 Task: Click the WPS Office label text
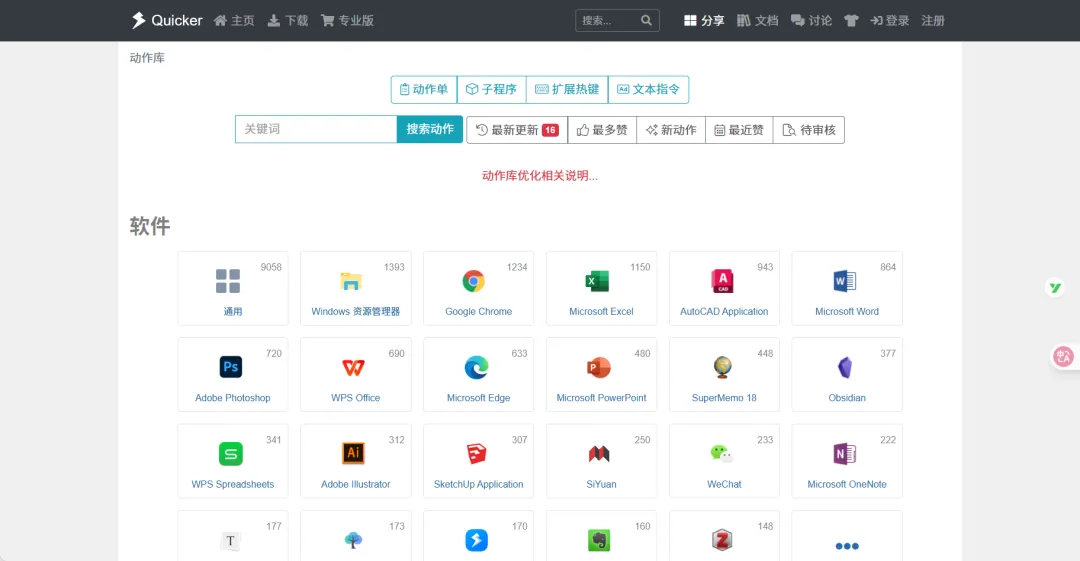pos(355,398)
